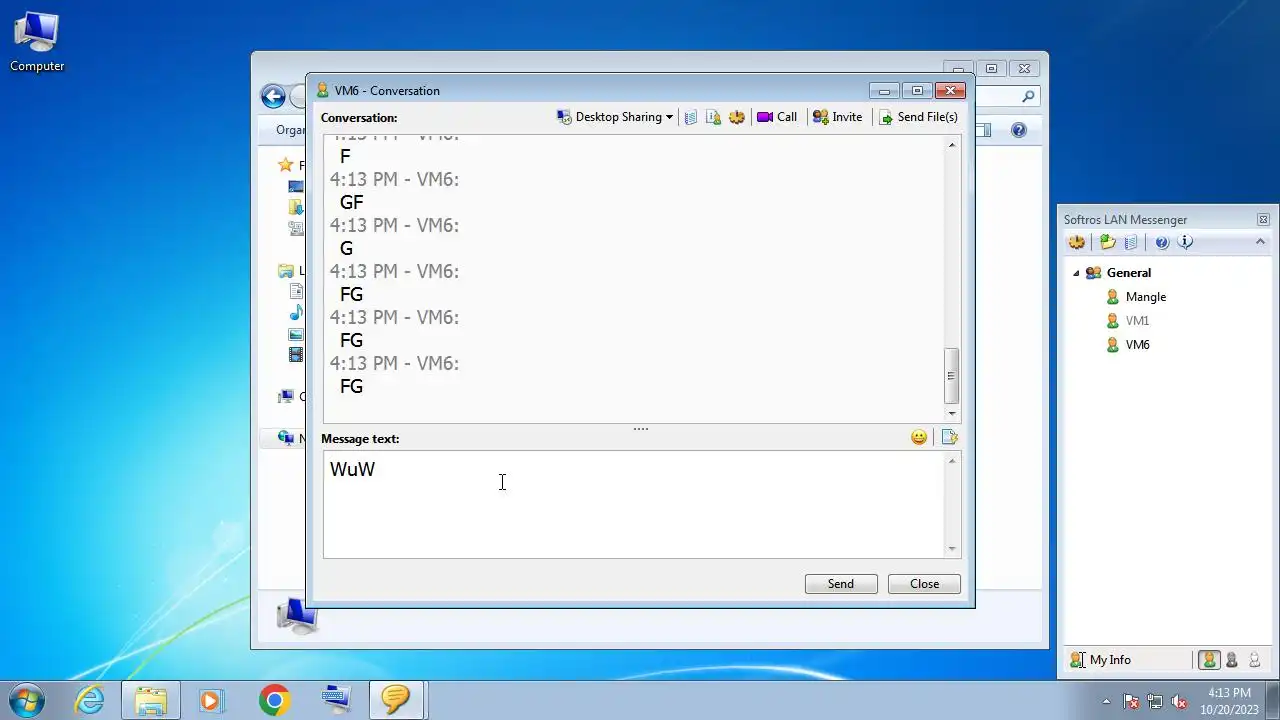The image size is (1280, 720).
Task: Select the General group in user list
Action: click(x=1128, y=273)
